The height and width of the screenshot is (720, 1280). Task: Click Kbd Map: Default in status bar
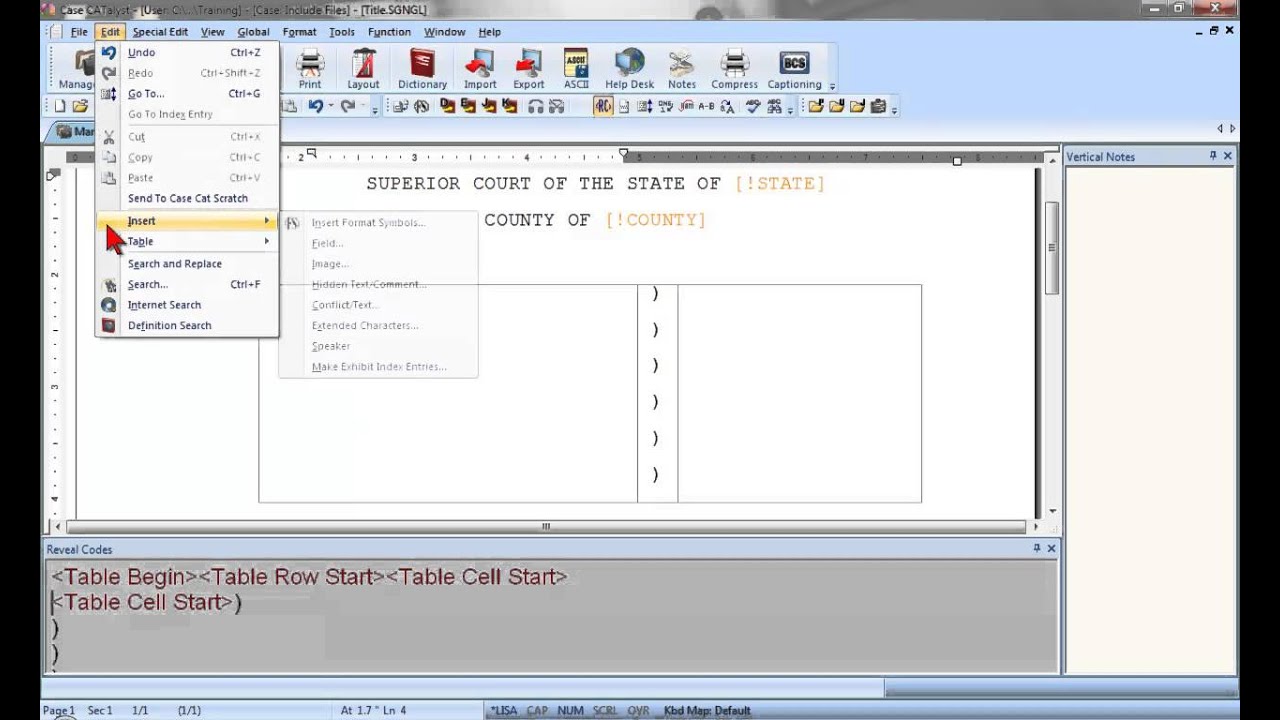tap(707, 711)
